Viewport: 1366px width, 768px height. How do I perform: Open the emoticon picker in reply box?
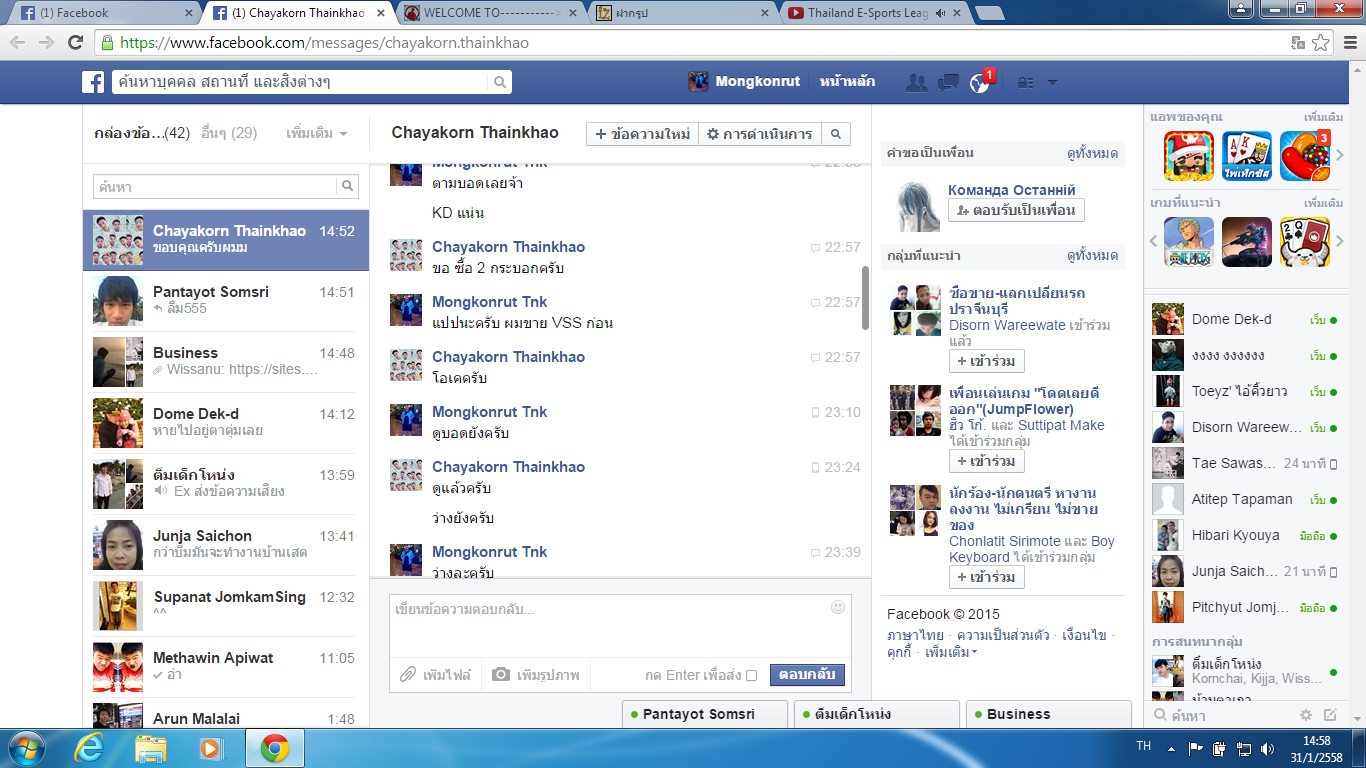tap(838, 606)
